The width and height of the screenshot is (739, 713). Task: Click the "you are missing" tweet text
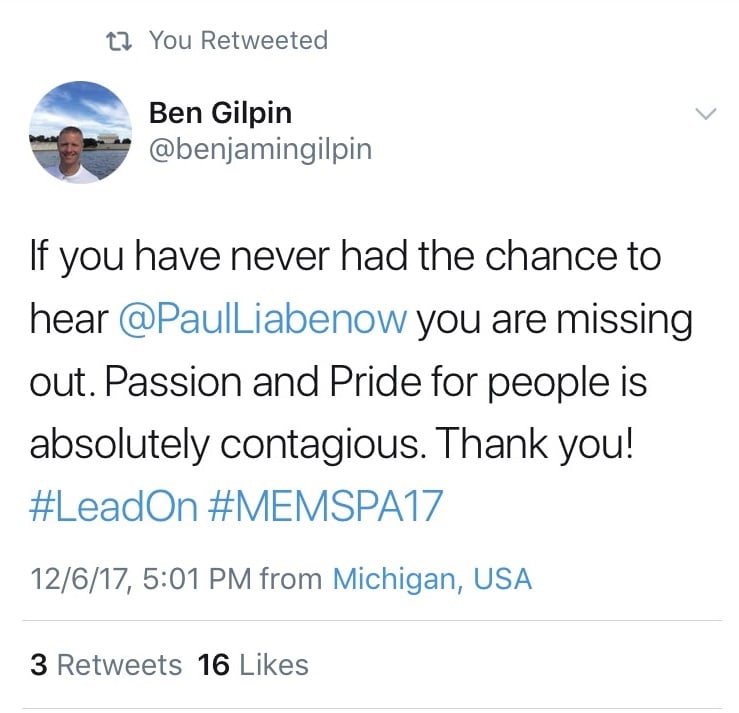(x=554, y=321)
